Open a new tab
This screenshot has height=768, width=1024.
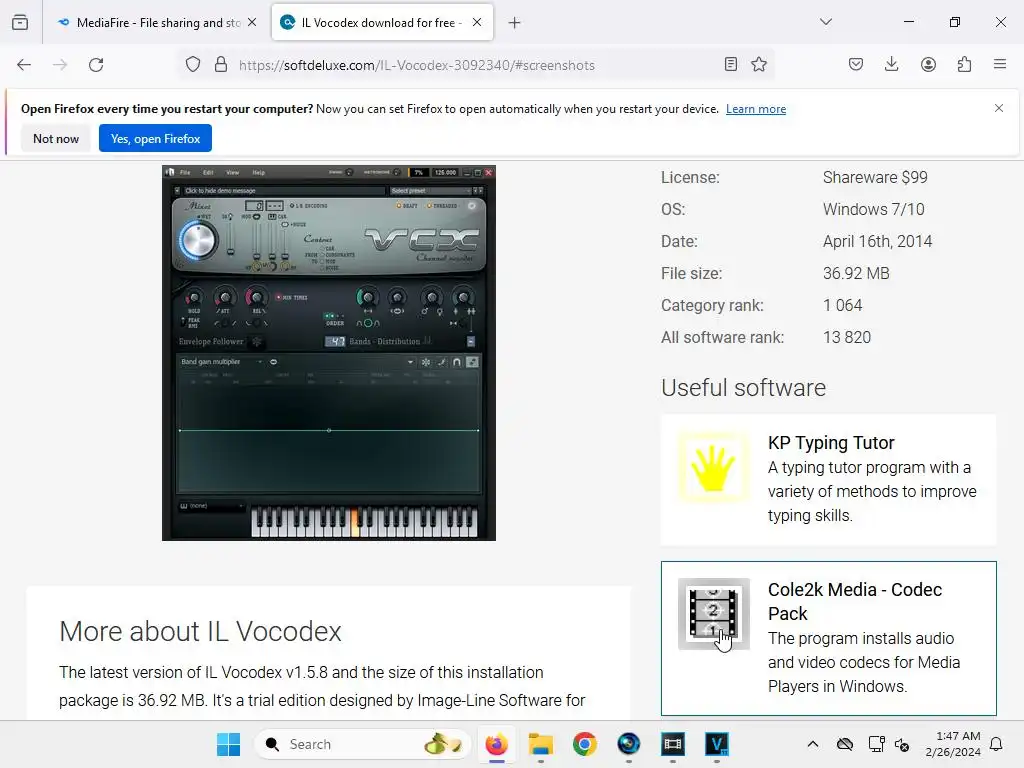515,23
